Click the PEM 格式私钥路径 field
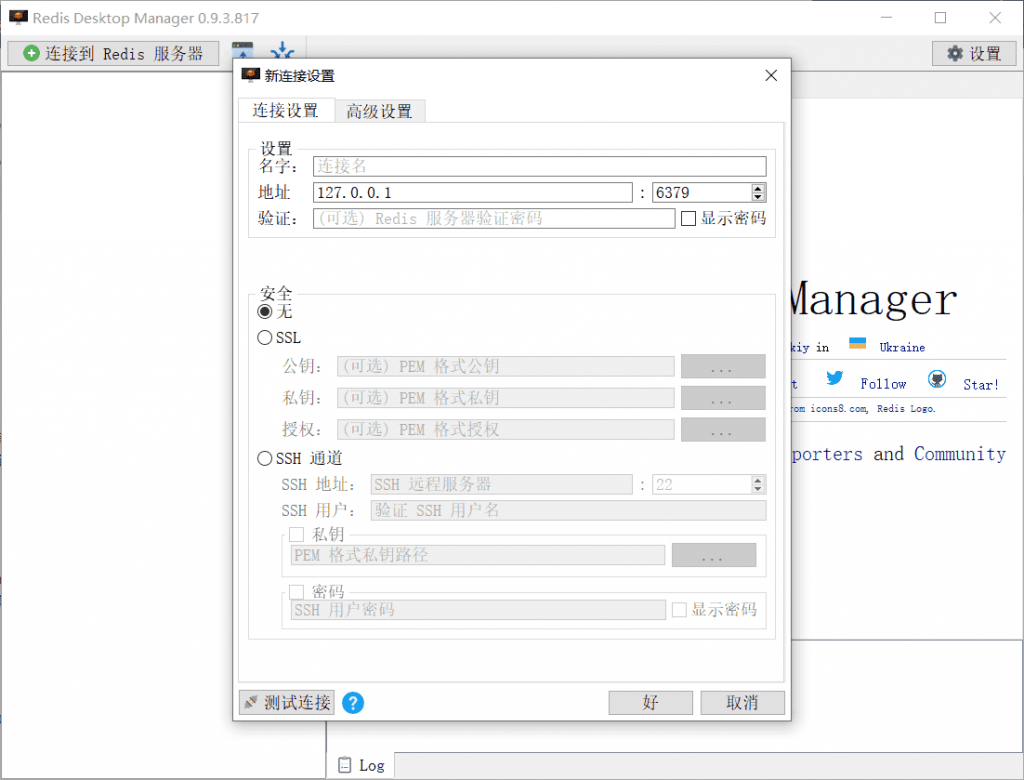This screenshot has height=780, width=1024. coord(477,555)
